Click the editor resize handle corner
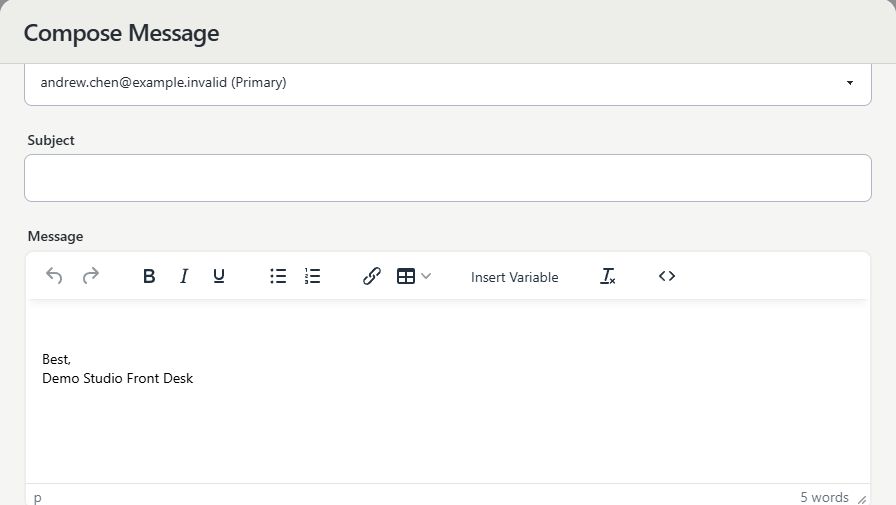896x505 pixels. pos(862,499)
